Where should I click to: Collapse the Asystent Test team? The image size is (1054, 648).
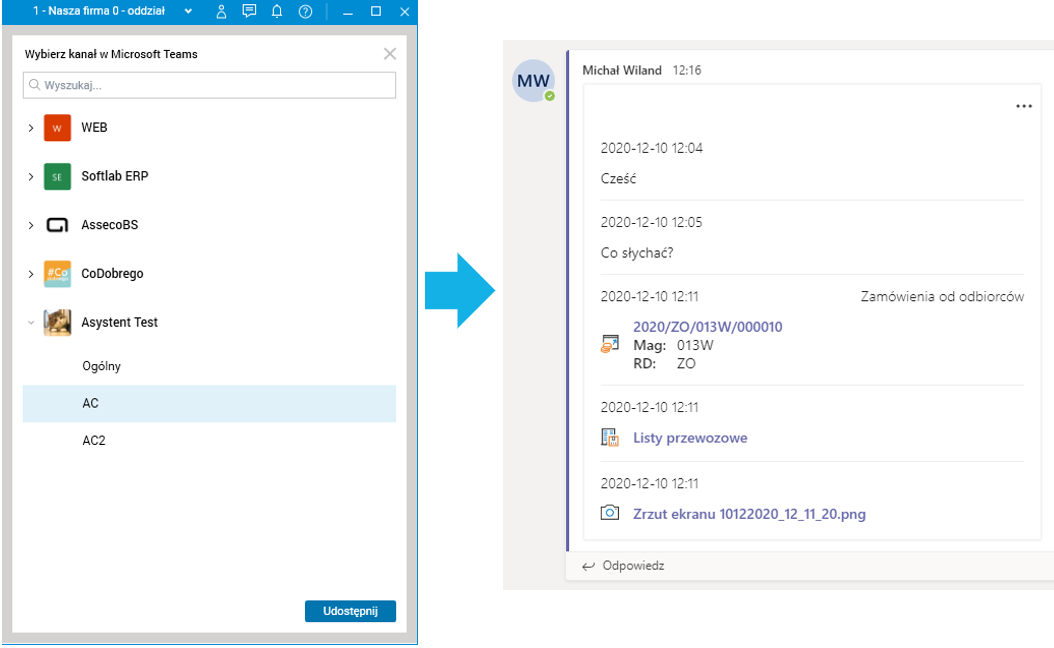31,323
